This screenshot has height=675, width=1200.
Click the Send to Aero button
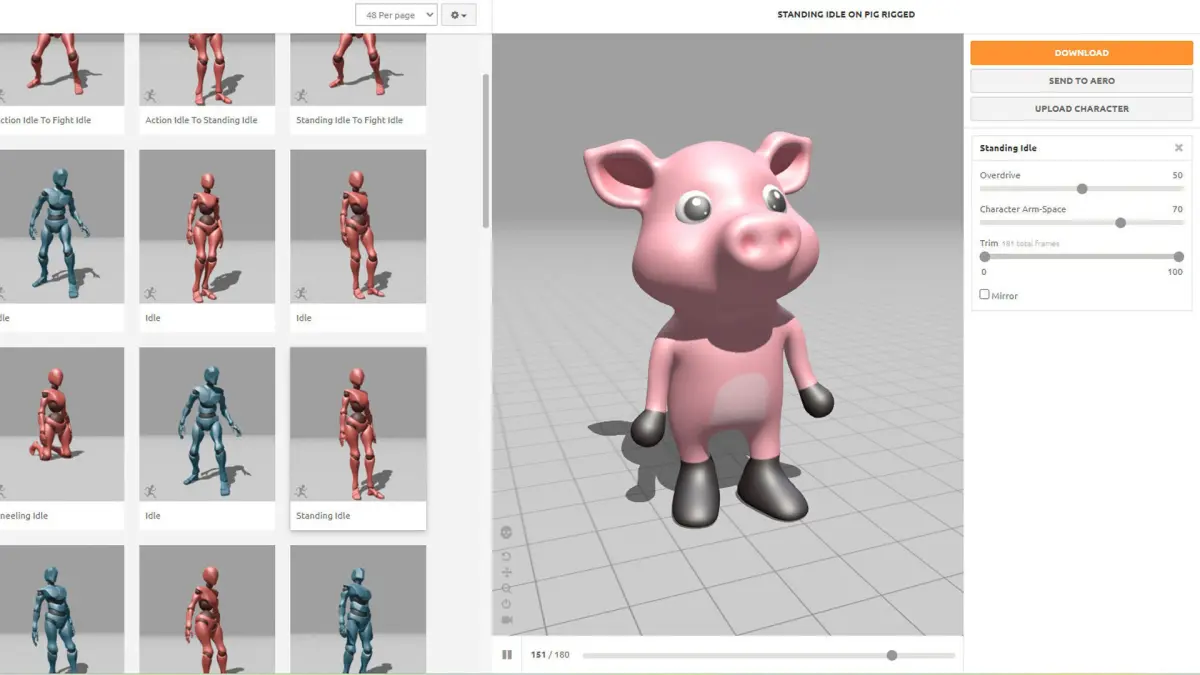1081,81
